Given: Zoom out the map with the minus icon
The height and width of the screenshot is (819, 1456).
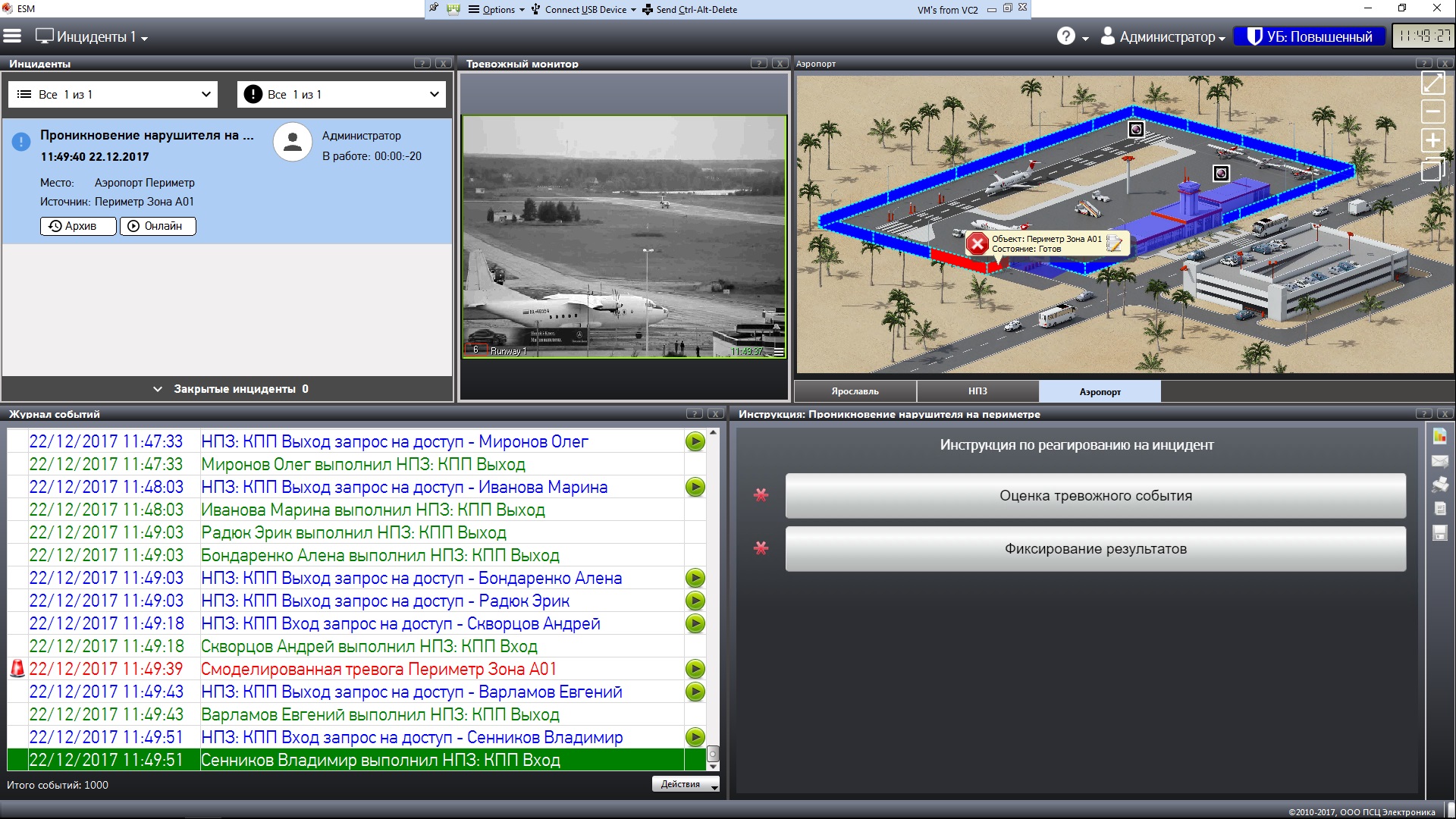Looking at the screenshot, I should [x=1432, y=111].
